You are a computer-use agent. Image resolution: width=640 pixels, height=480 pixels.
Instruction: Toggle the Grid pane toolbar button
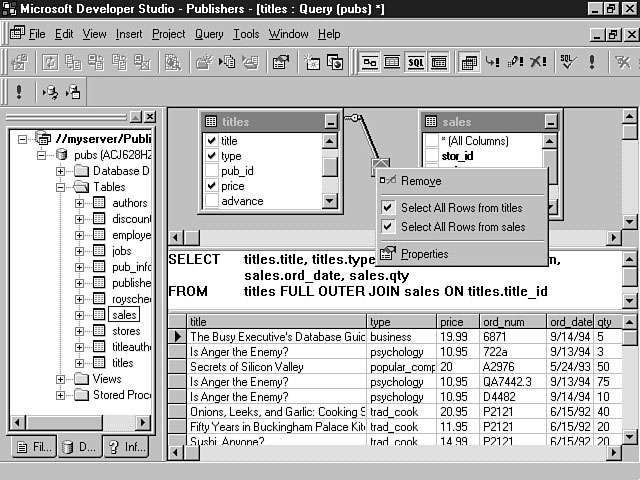(392, 62)
